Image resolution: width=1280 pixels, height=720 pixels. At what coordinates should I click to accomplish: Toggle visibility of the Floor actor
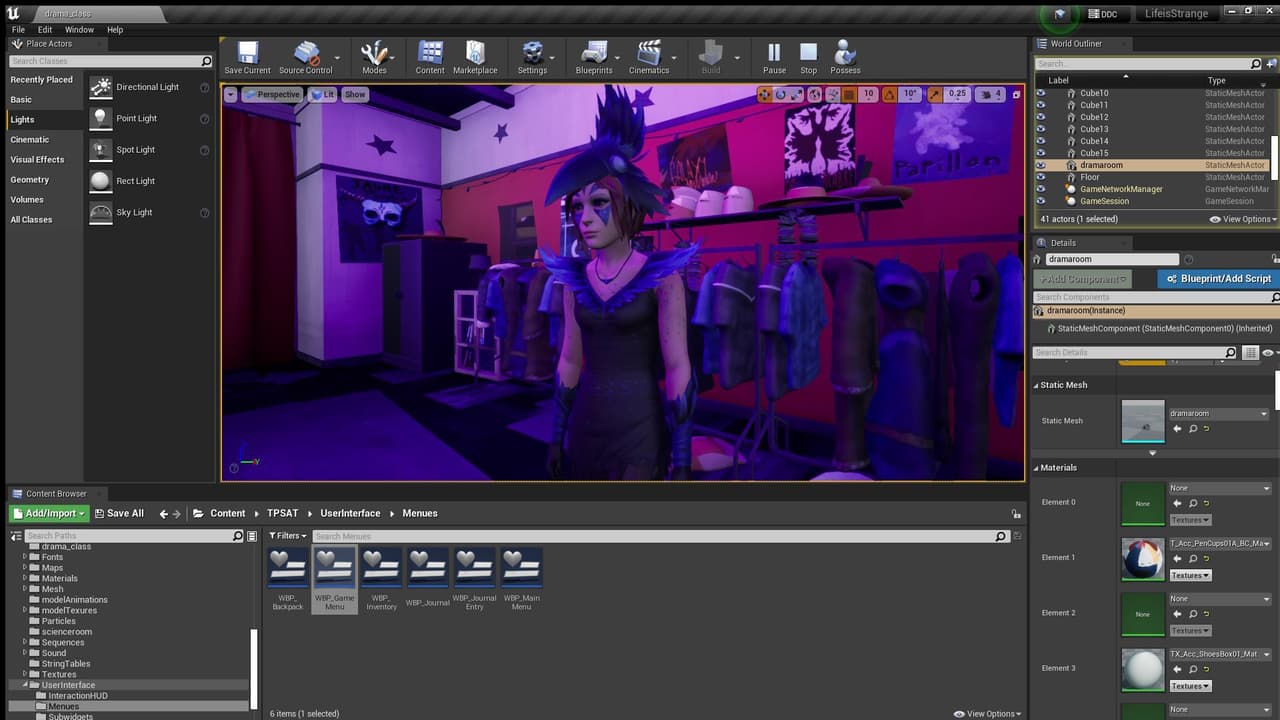(1040, 177)
